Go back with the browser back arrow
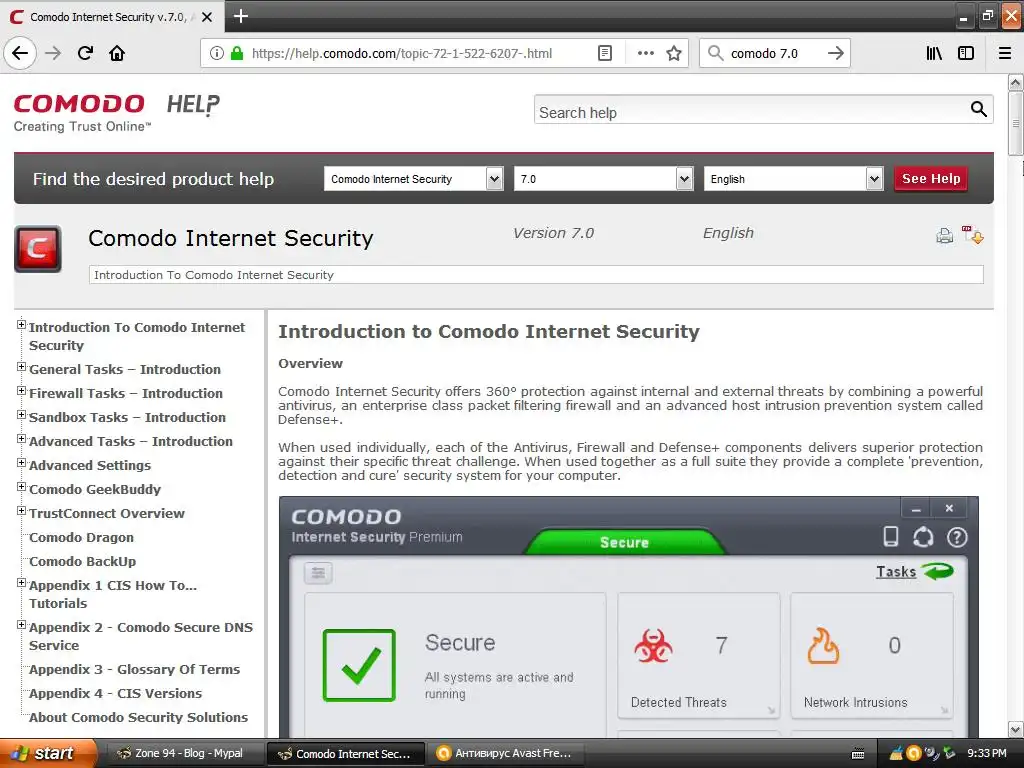Screen dimensions: 1024x768 [x=20, y=54]
